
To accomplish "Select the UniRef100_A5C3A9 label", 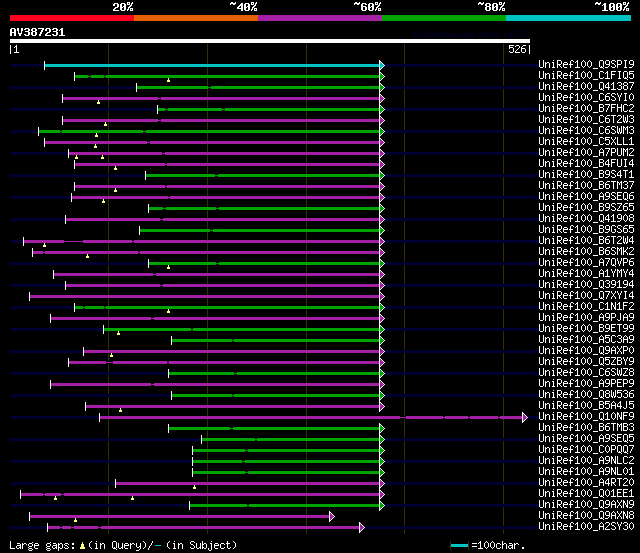I will click(586, 340).
